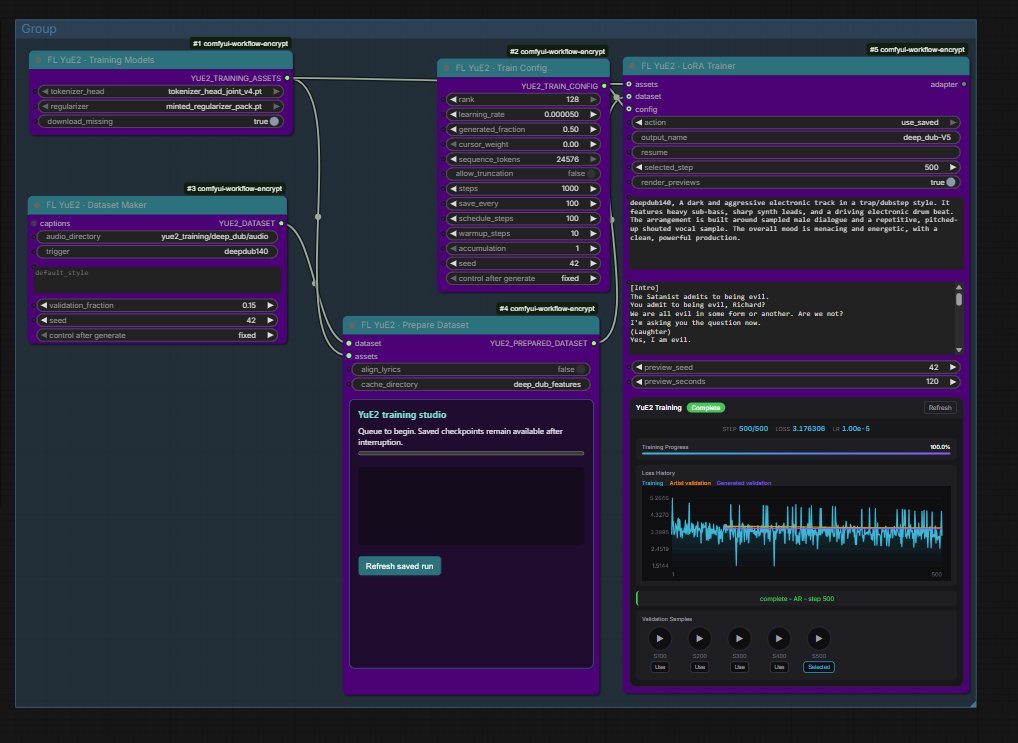The height and width of the screenshot is (743, 1018).
Task: Click the adapter output slot on LoRA Trainer
Action: tap(963, 84)
